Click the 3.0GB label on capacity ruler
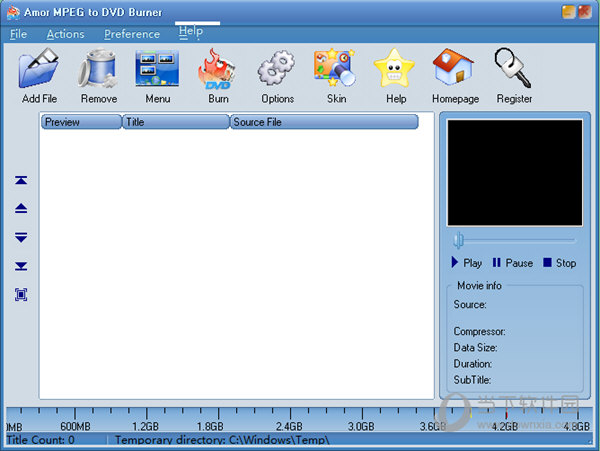Image resolution: width=600 pixels, height=451 pixels. [x=361, y=426]
